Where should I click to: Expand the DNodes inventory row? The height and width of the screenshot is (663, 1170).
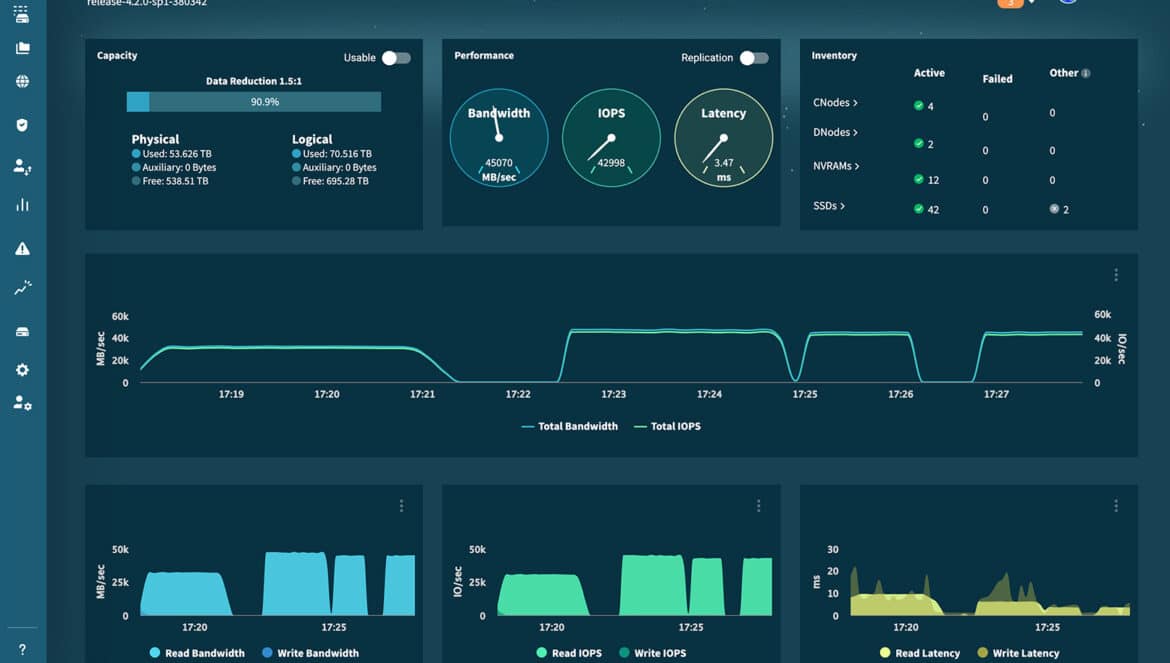835,132
